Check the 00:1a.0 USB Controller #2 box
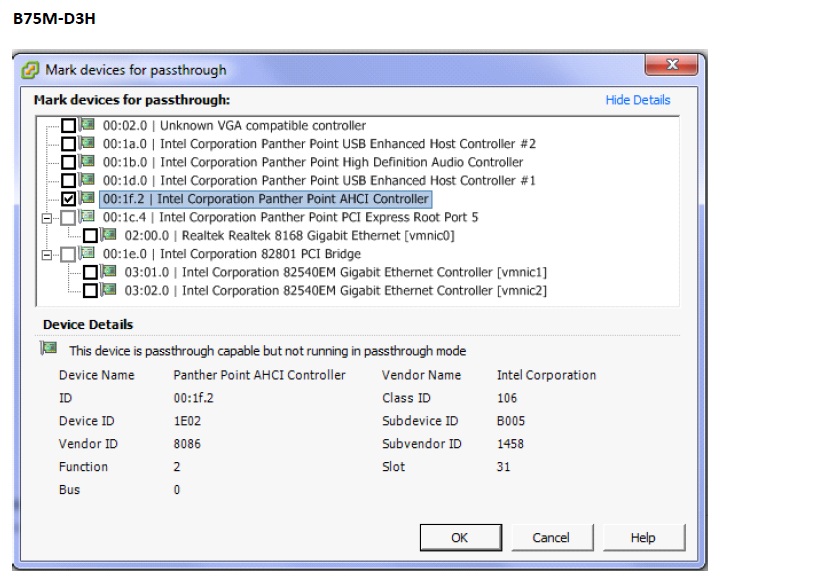 point(68,144)
